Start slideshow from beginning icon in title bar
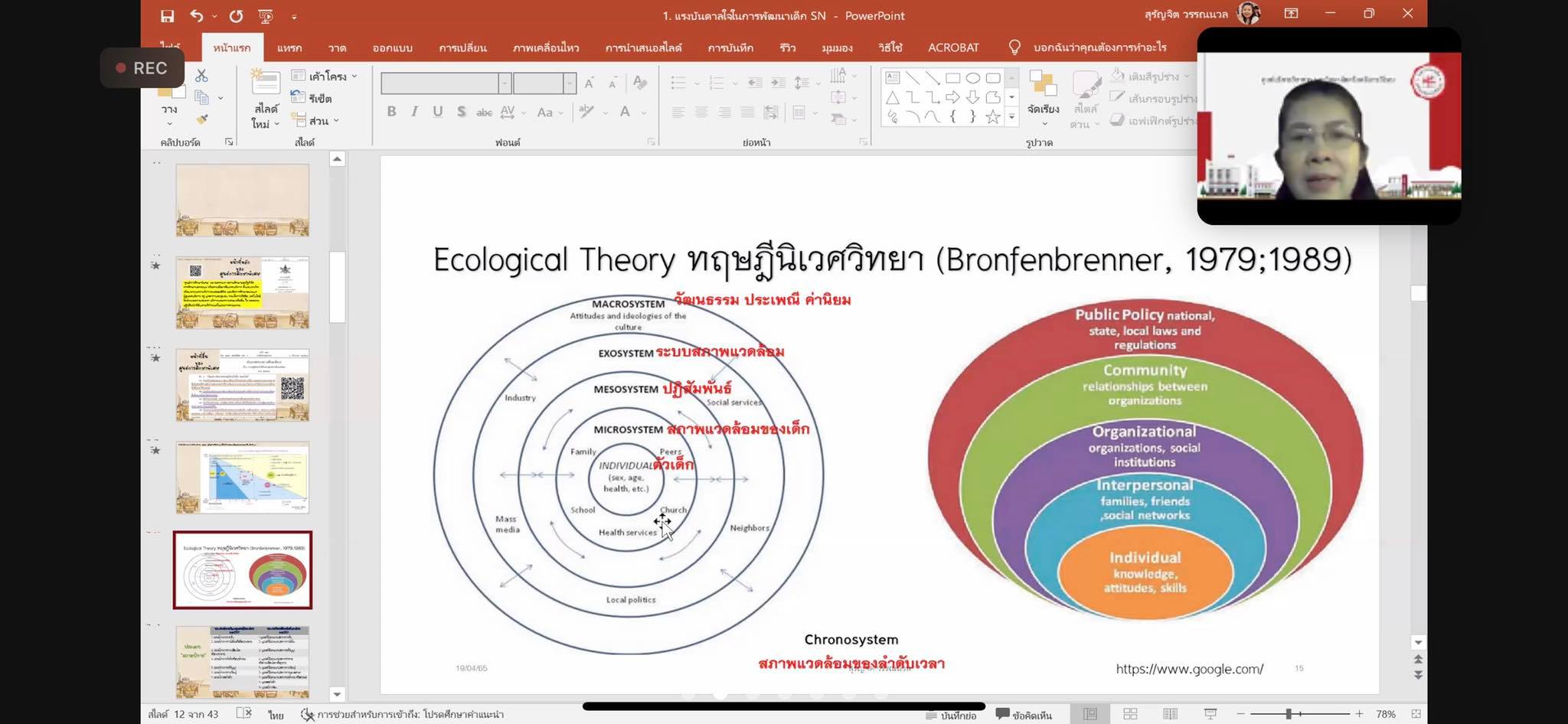 click(266, 16)
